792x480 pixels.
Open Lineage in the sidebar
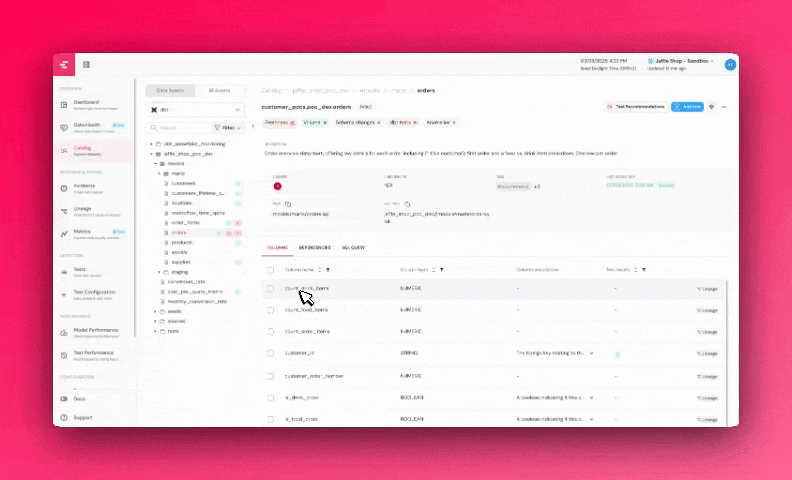(93, 211)
